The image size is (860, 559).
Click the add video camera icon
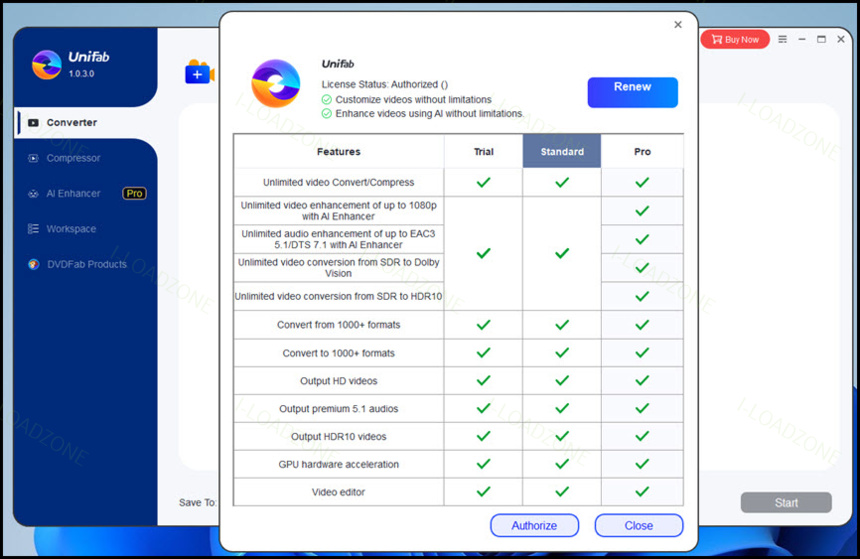pyautogui.click(x=199, y=72)
